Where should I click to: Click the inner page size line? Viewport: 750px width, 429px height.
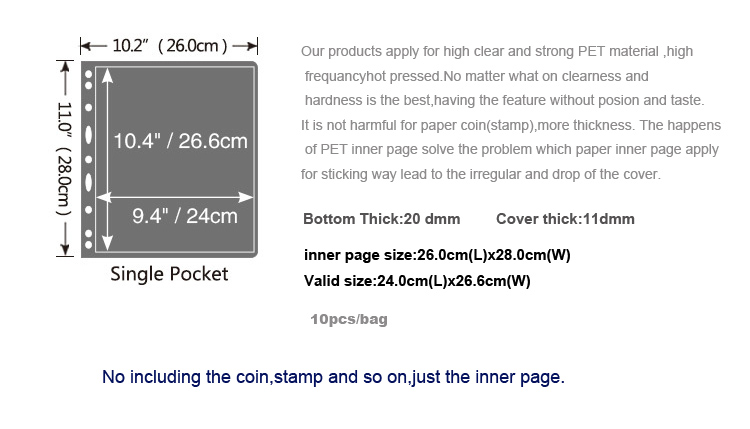[x=437, y=255]
